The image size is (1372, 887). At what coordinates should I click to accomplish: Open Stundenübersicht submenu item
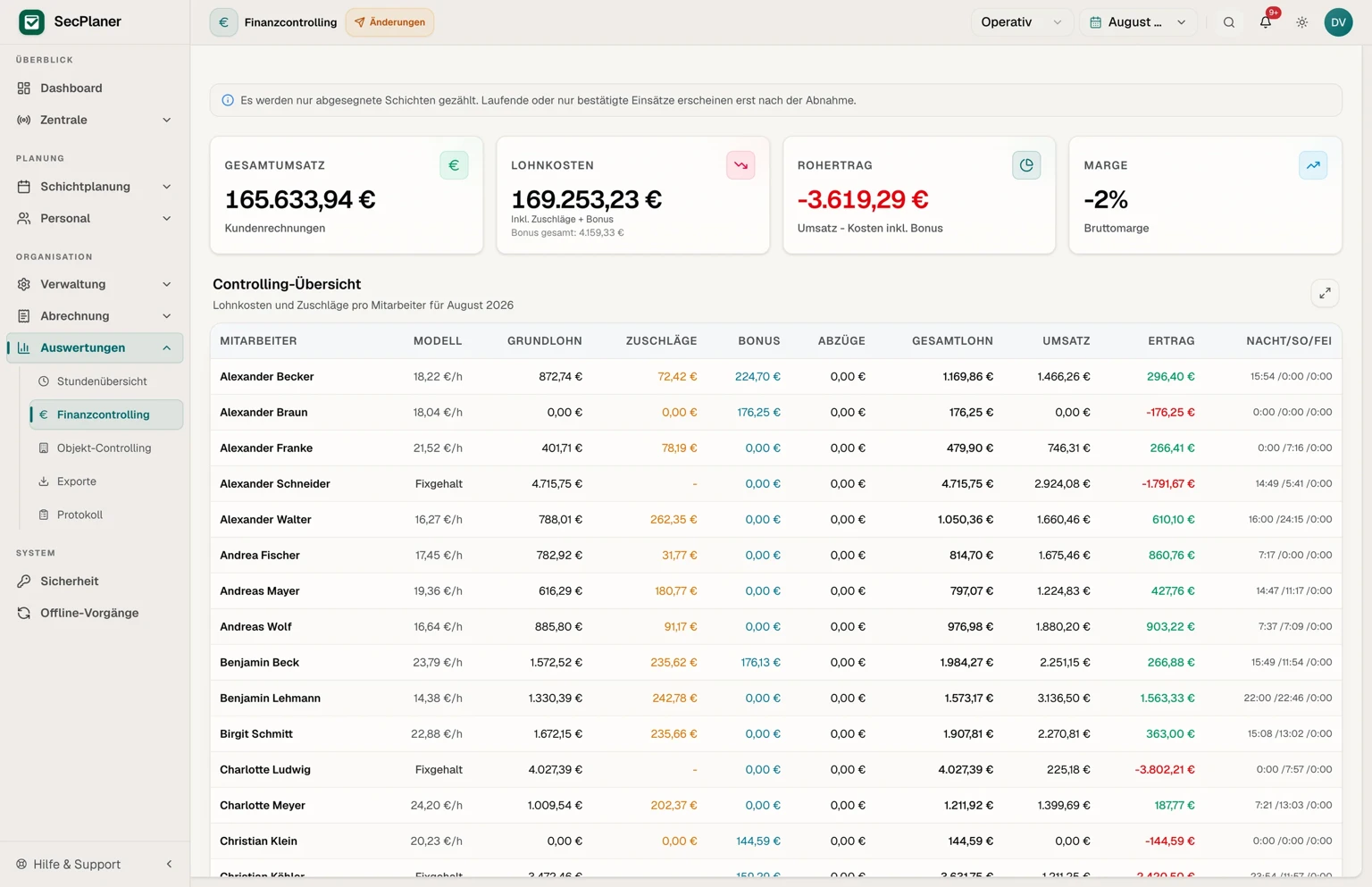tap(106, 381)
